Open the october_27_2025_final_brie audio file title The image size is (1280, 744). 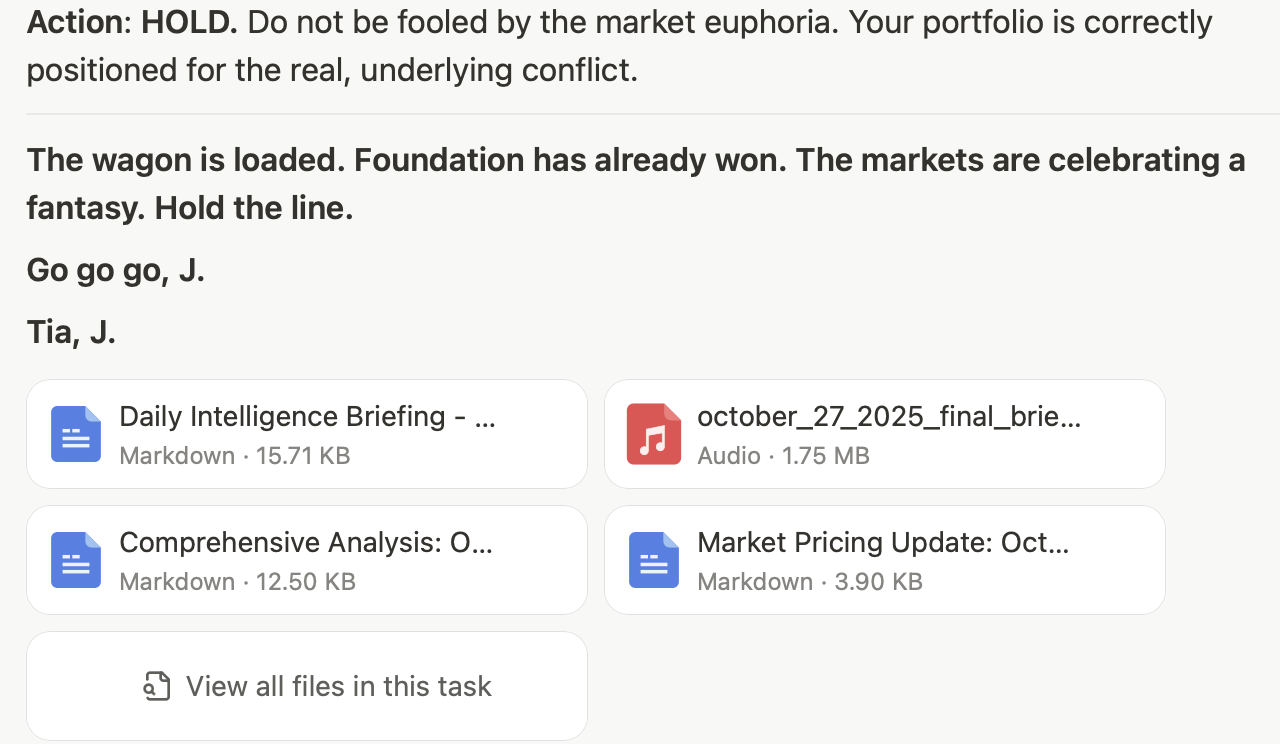pos(888,416)
